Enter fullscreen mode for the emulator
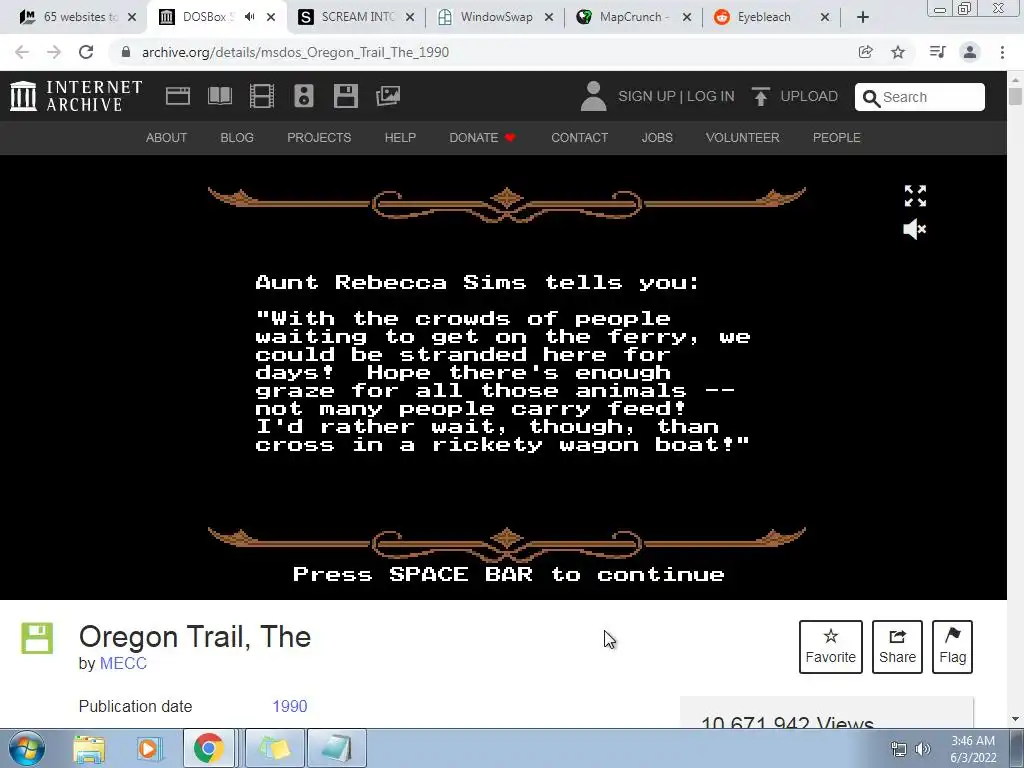The height and width of the screenshot is (768, 1024). pos(915,195)
